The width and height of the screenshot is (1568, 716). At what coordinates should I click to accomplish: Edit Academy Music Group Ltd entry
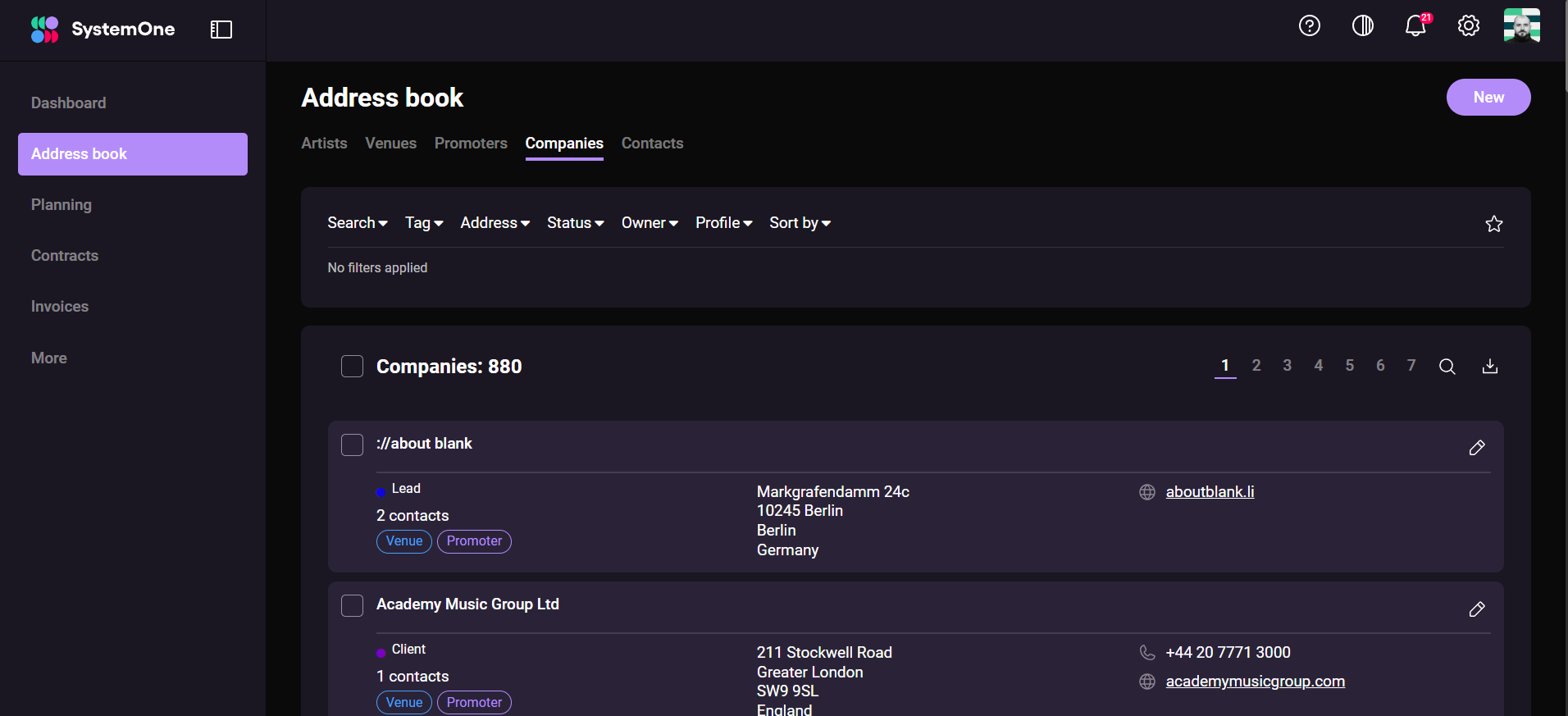click(1477, 609)
